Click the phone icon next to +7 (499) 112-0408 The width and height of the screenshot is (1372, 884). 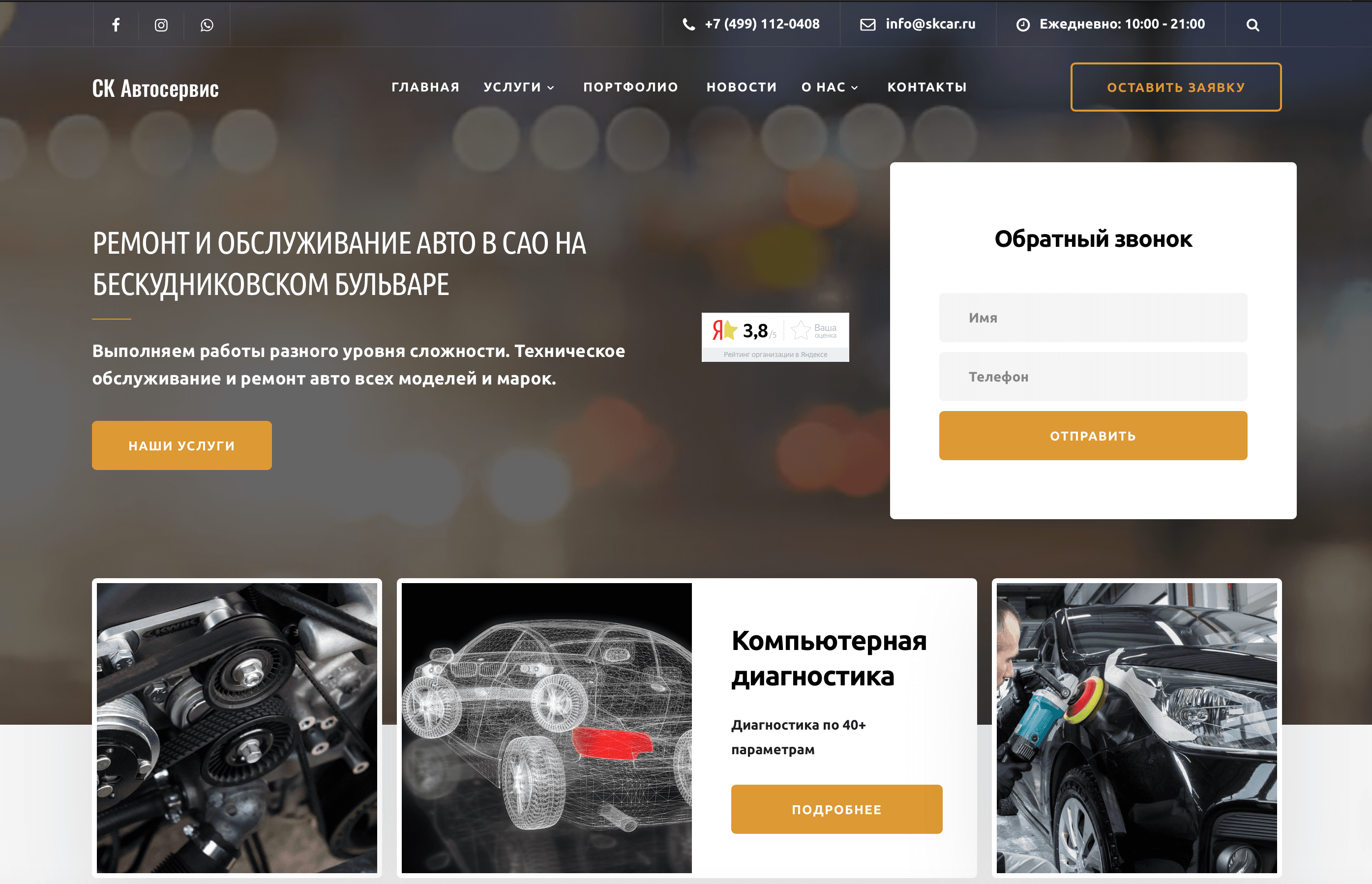688,24
